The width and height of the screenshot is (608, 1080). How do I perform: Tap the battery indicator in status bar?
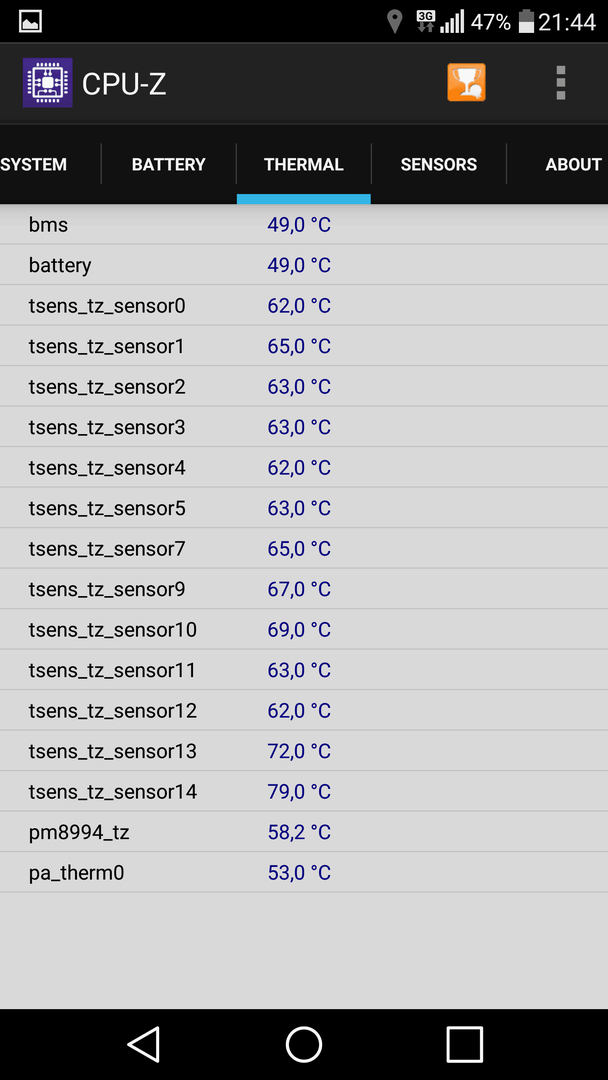[x=527, y=21]
